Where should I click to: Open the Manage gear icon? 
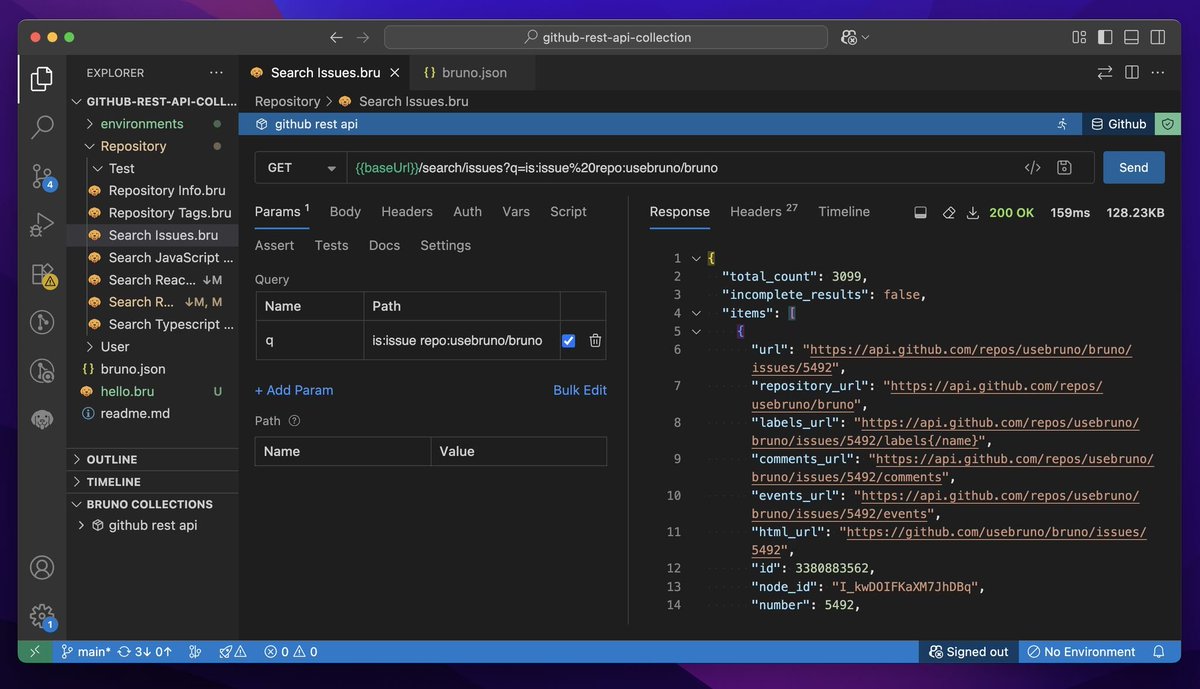coord(42,616)
